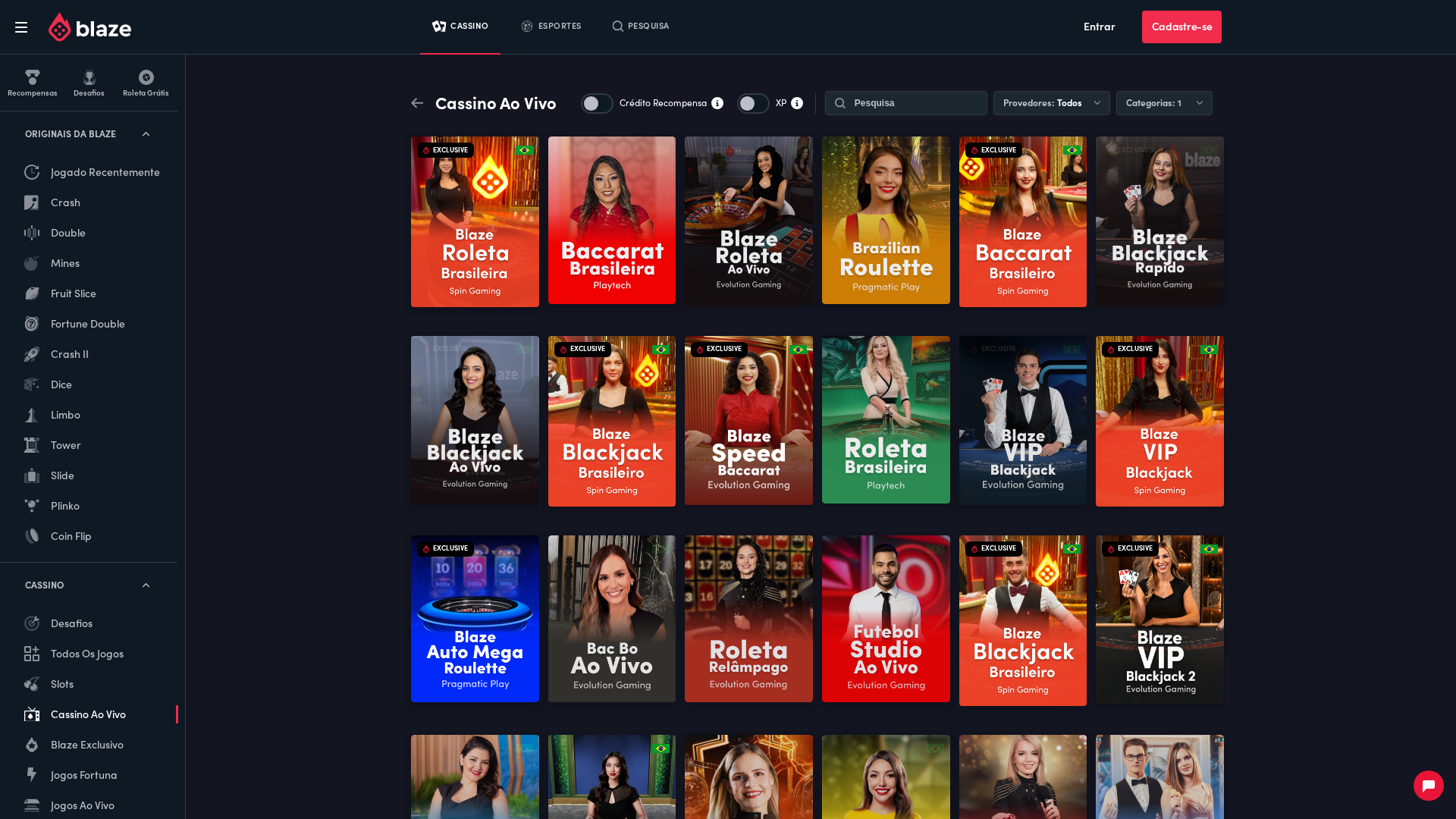Click the Double game icon

[x=32, y=233]
